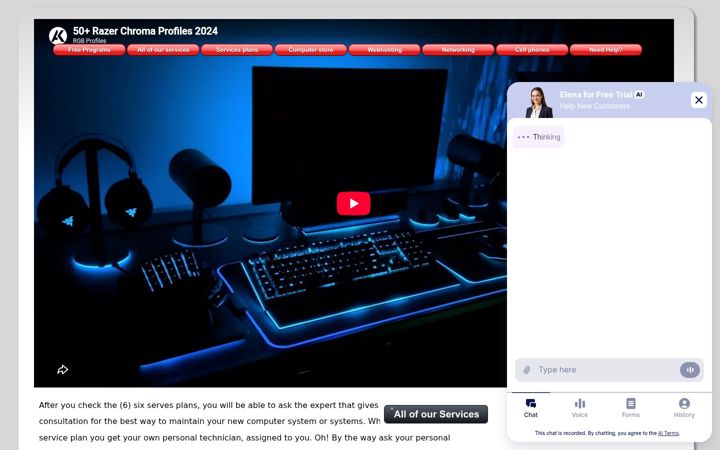Open the Free Programs menu
Viewport: 720px width, 450px height.
point(89,50)
